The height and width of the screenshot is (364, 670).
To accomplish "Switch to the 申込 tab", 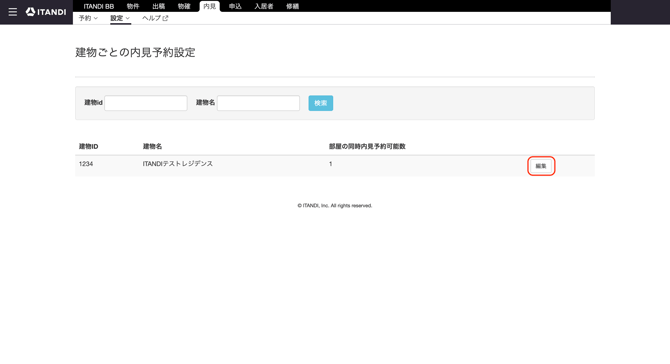I will [235, 6].
